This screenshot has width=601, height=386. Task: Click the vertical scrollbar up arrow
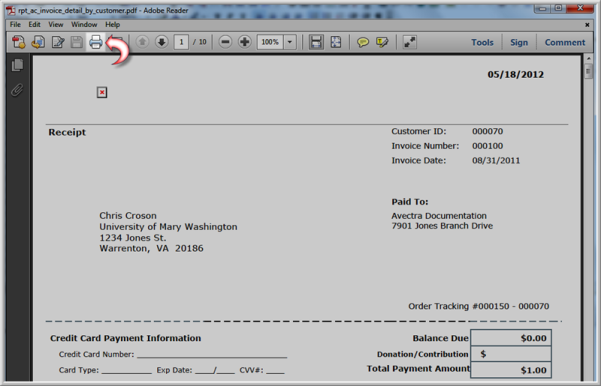[589, 59]
